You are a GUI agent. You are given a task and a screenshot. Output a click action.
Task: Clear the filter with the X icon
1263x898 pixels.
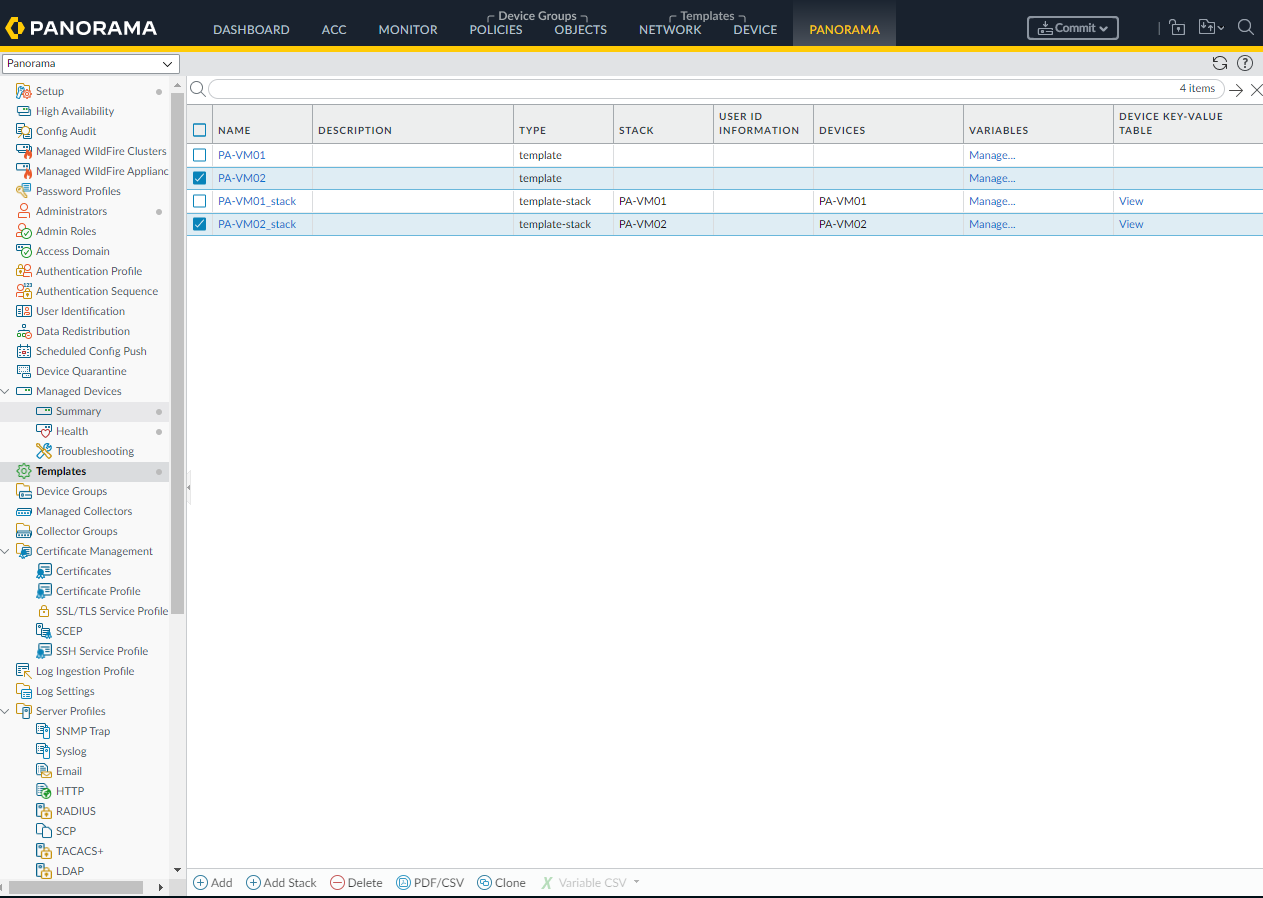[1257, 90]
